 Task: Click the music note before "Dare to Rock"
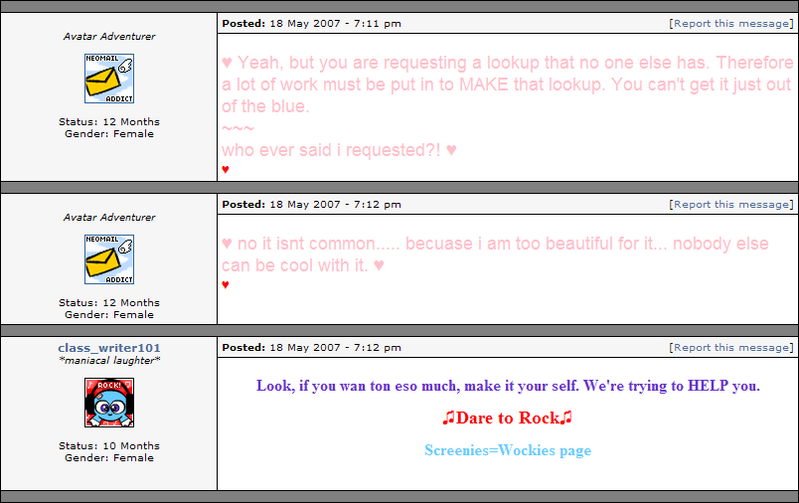click(448, 417)
